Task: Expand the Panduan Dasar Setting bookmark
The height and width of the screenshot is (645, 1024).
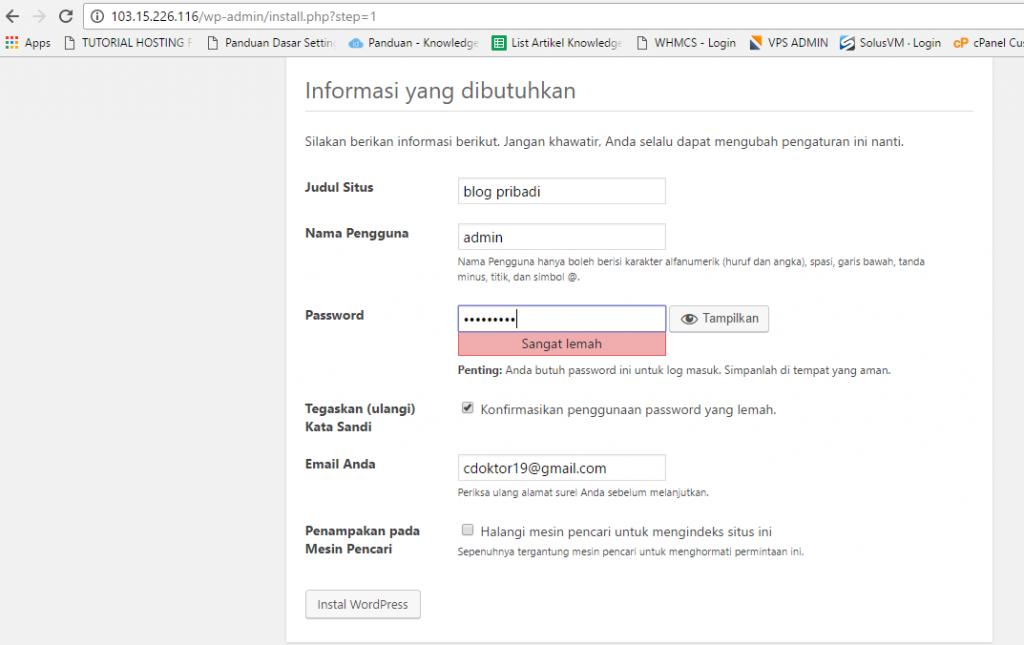Action: (x=268, y=42)
